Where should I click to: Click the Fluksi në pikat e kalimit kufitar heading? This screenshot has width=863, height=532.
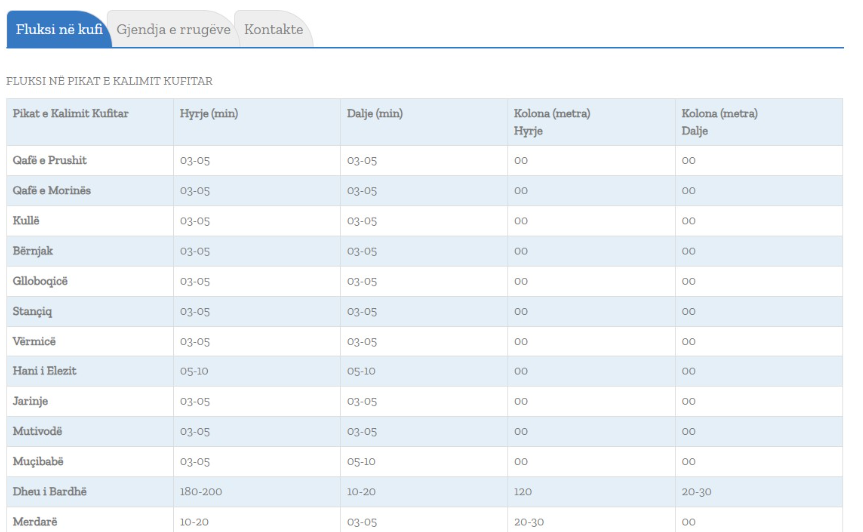point(109,81)
